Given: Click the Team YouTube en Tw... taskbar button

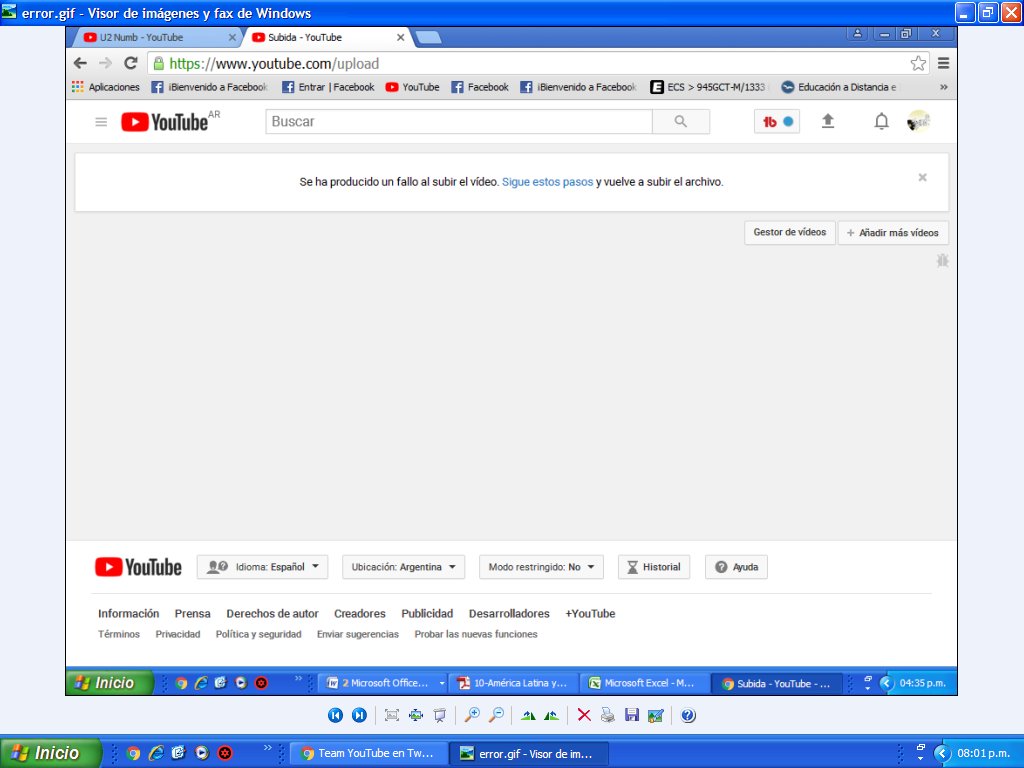Looking at the screenshot, I should click(x=369, y=753).
